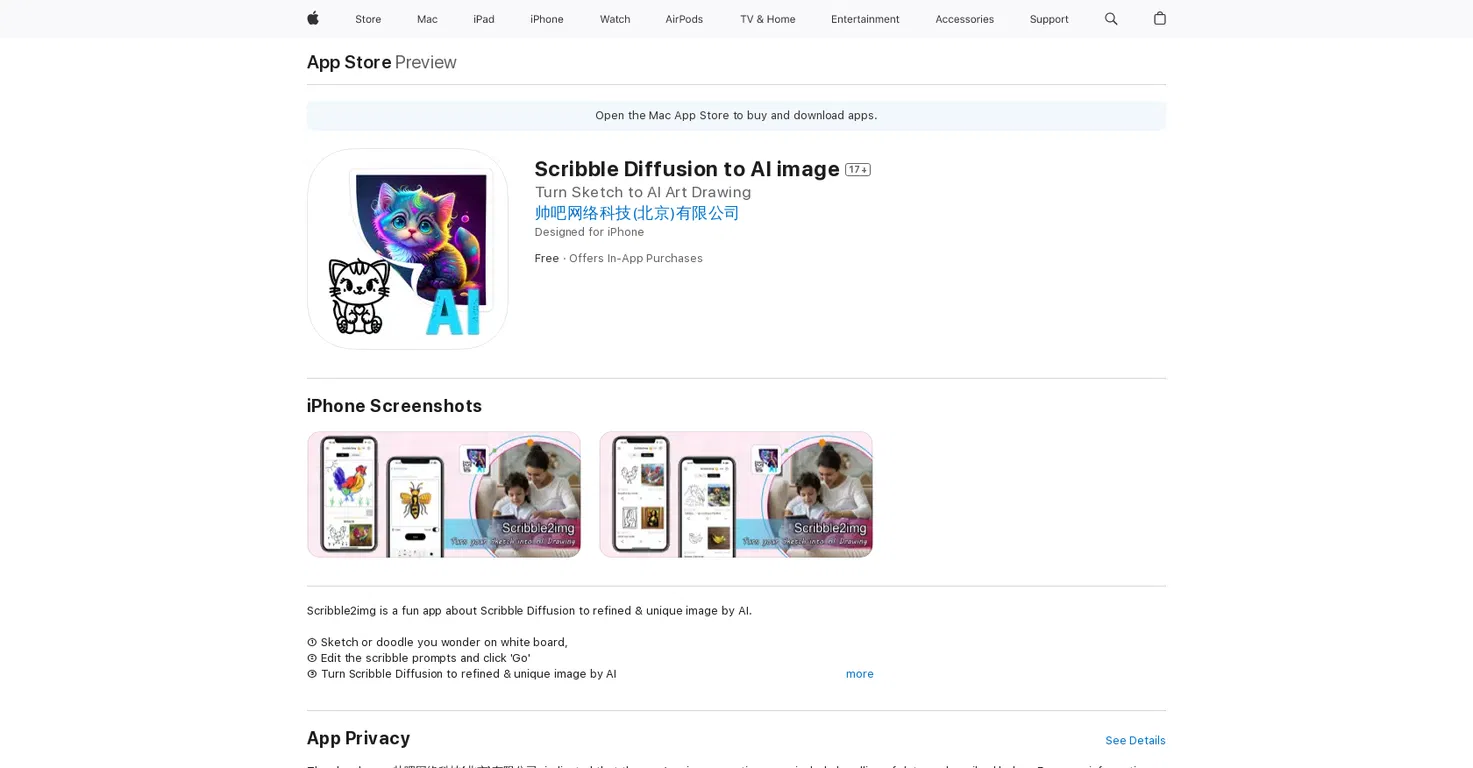Click the Designed for iPhone text
This screenshot has height=768, width=1473.
tap(589, 232)
